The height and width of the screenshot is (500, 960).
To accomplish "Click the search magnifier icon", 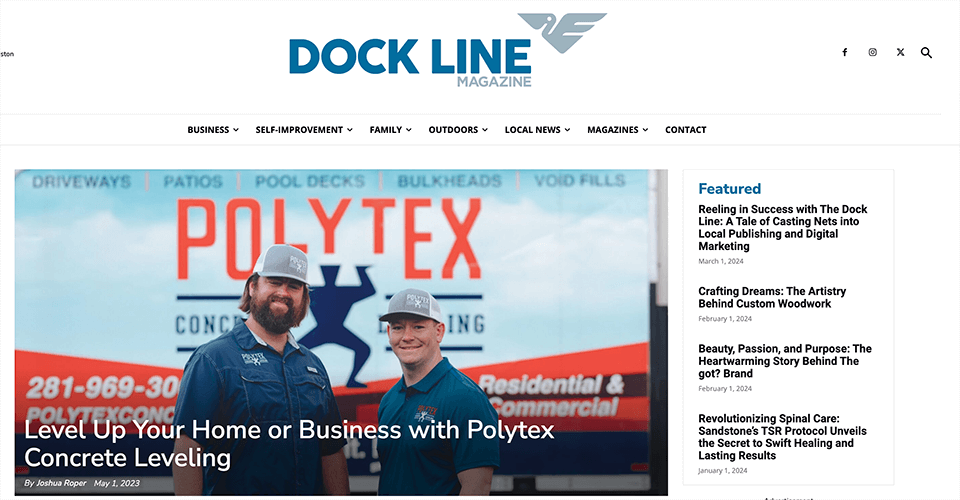I will click(x=926, y=53).
